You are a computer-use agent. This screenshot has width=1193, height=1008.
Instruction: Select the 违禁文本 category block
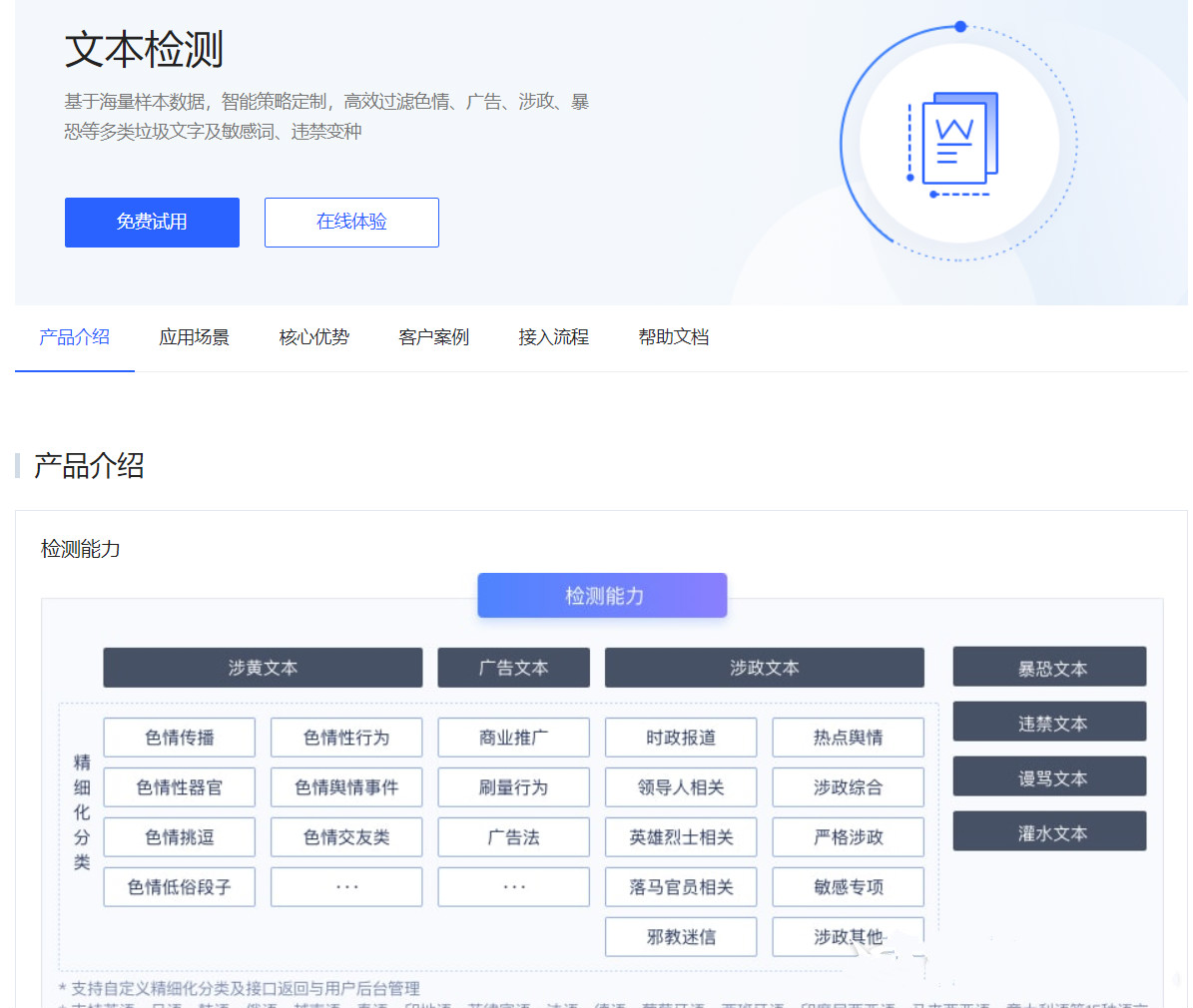click(1049, 722)
